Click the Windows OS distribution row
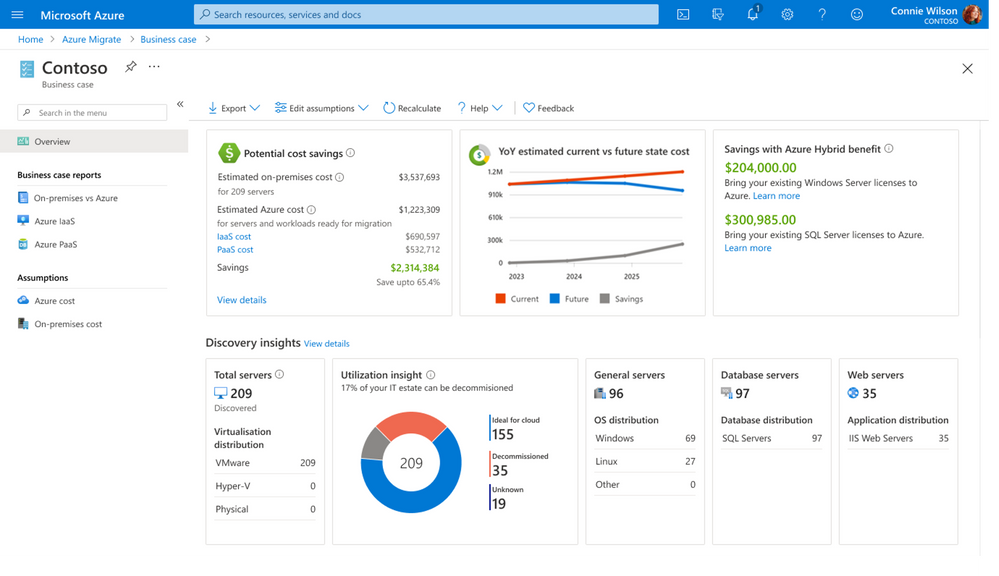 [645, 438]
